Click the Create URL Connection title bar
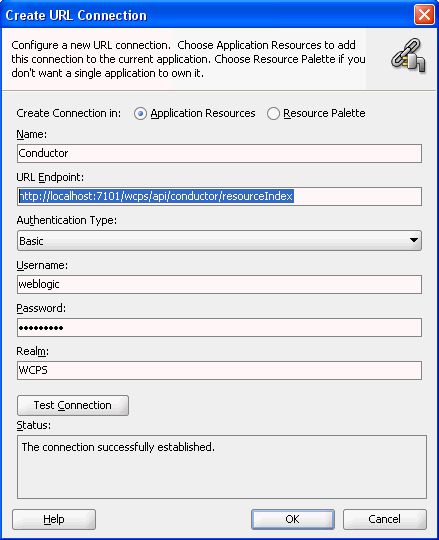This screenshot has height=540, width=439. [207, 15]
